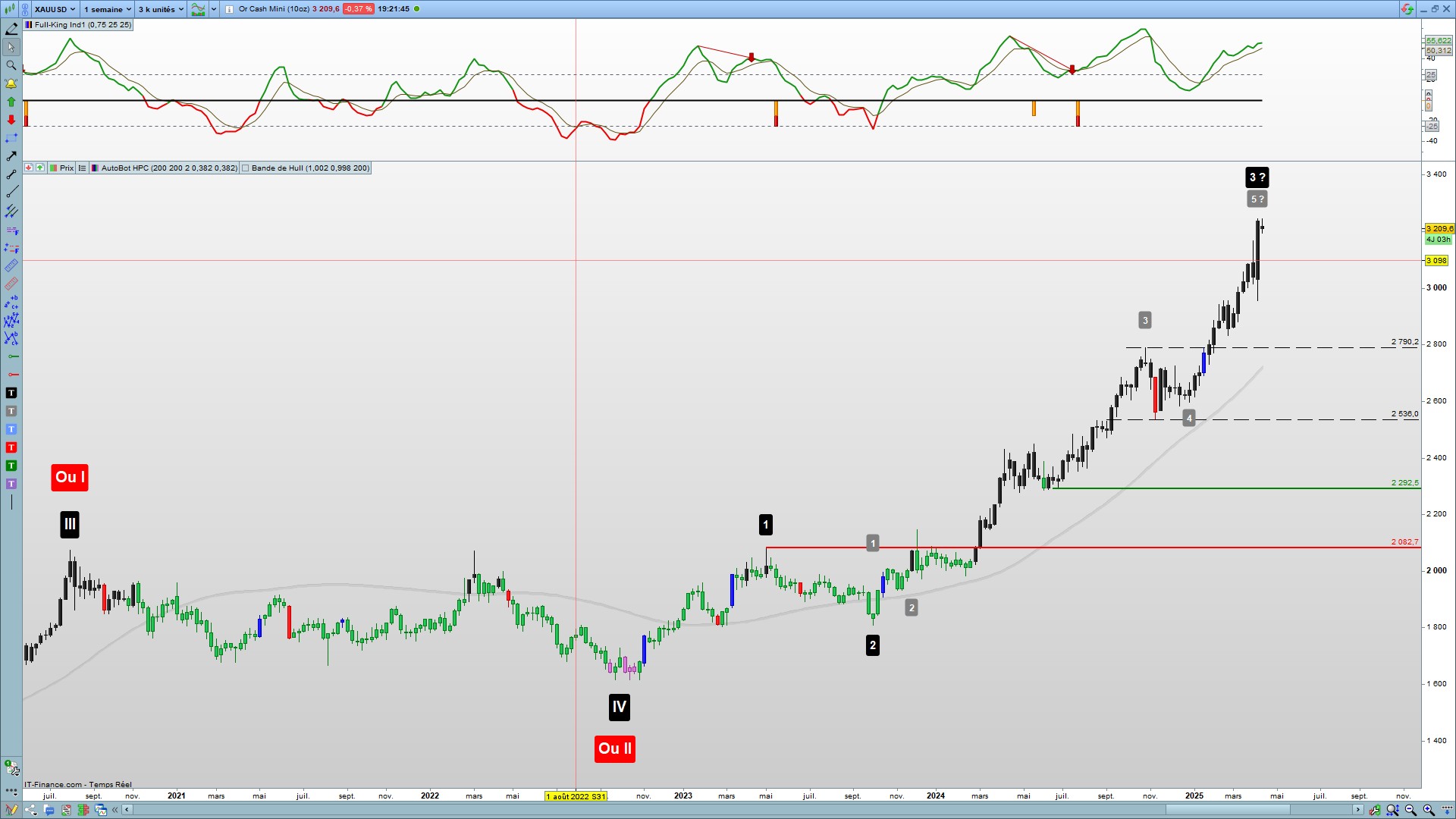Viewport: 1456px width, 819px height.
Task: Click the scrollbar left arrow
Action: point(127,810)
